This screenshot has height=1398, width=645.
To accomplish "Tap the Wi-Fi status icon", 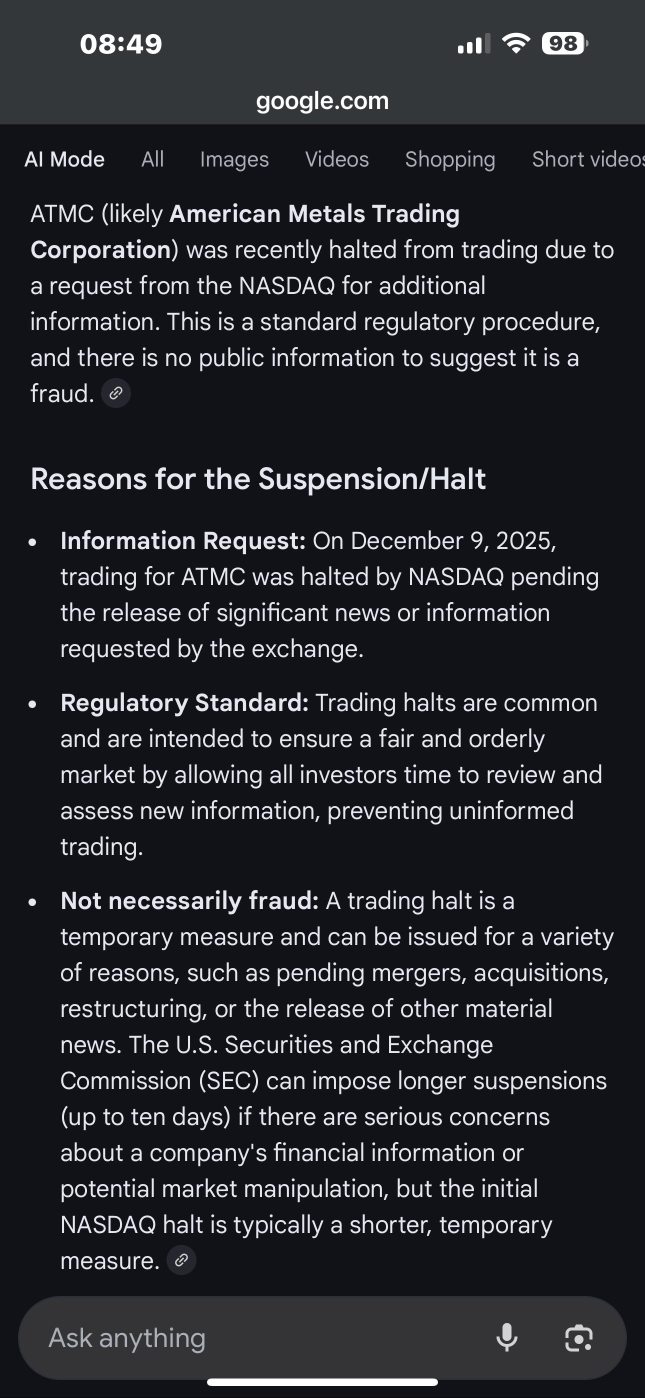I will [x=516, y=44].
